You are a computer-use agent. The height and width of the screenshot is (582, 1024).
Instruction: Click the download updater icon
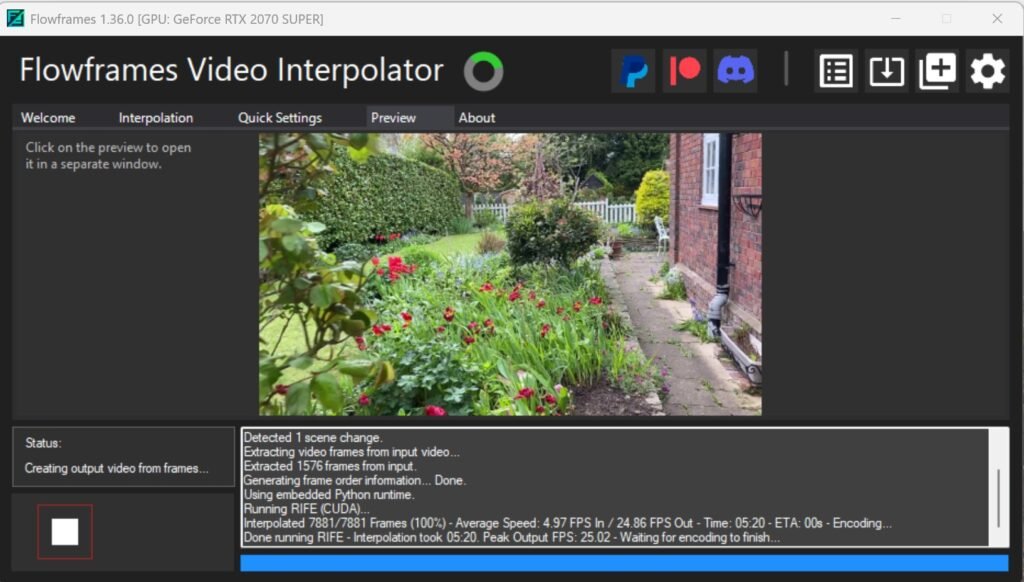click(x=887, y=71)
